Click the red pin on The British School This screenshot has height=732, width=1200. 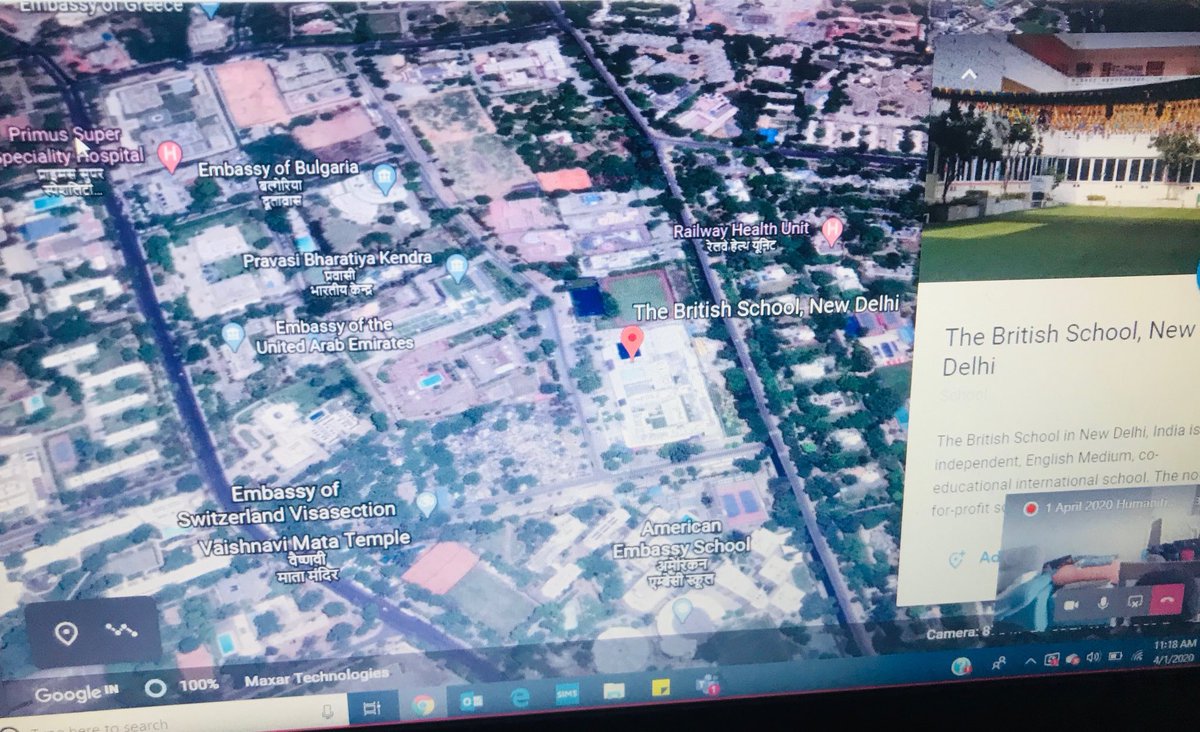[631, 342]
